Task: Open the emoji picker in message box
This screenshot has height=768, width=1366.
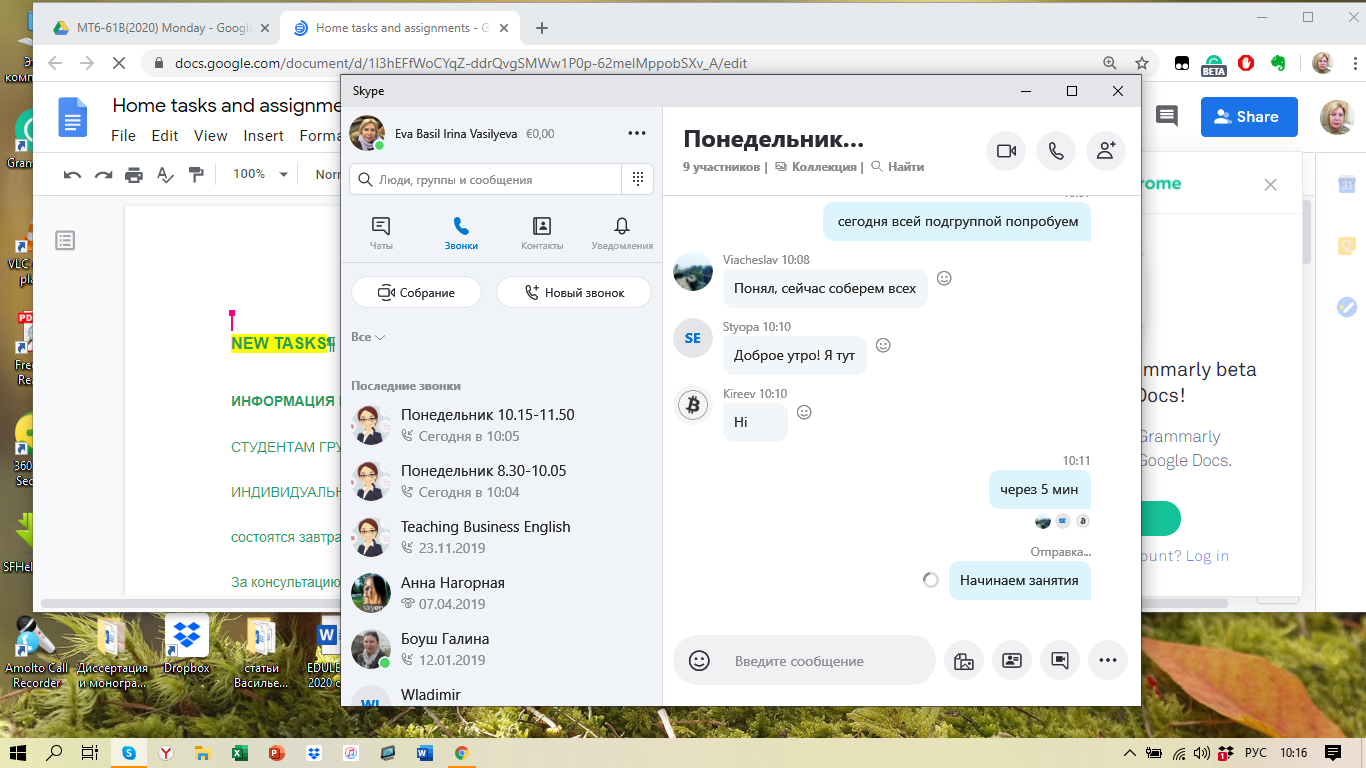Action: pos(700,661)
